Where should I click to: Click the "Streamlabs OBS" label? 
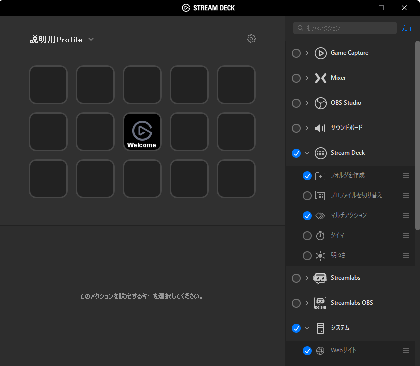(352, 303)
